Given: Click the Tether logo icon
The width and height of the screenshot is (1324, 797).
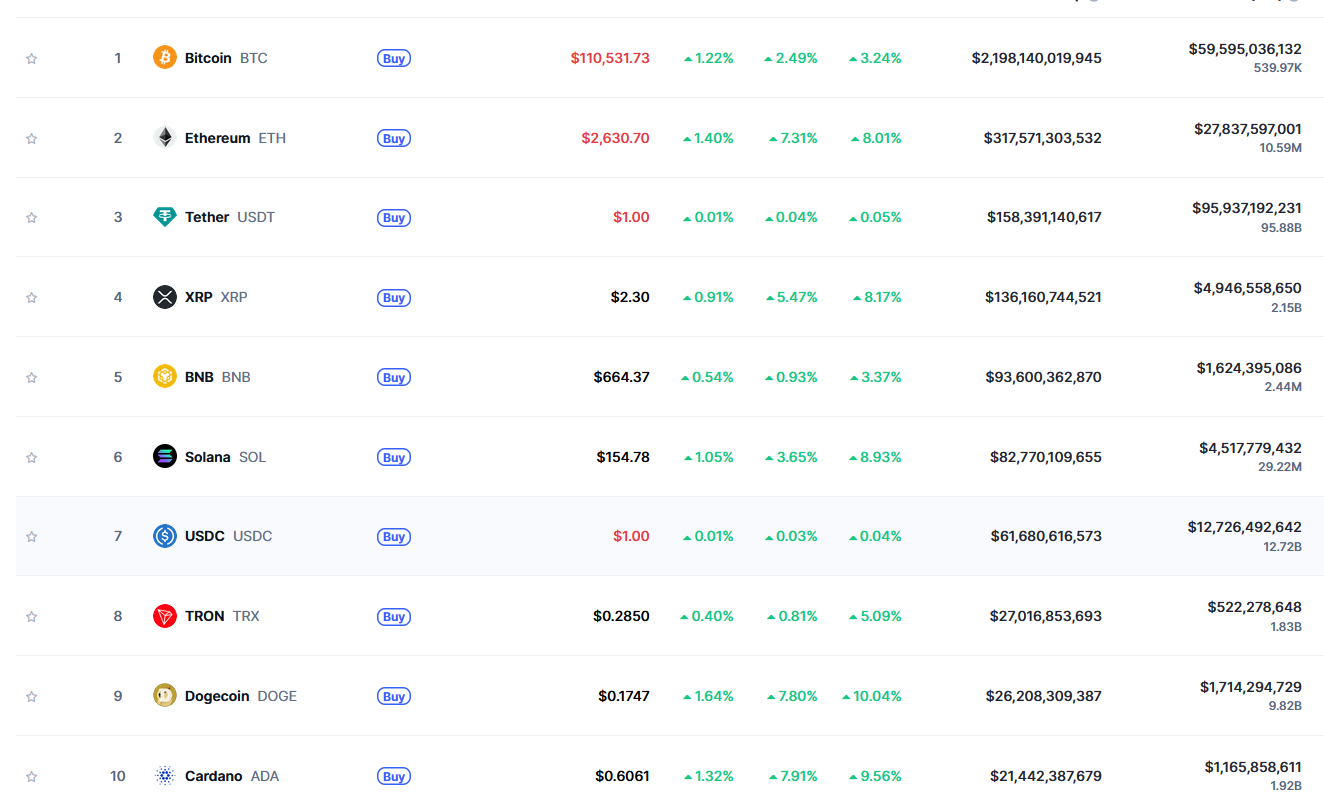Looking at the screenshot, I should 165,217.
